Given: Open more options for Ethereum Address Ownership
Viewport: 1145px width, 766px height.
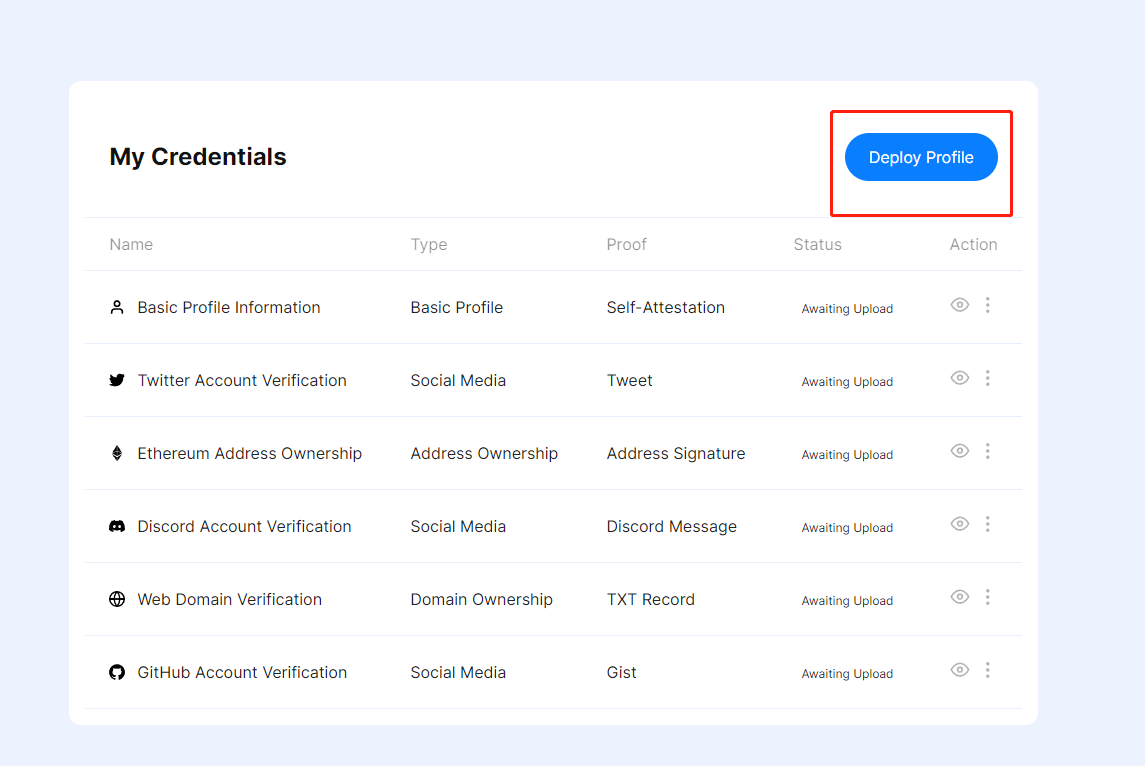Looking at the screenshot, I should (987, 451).
